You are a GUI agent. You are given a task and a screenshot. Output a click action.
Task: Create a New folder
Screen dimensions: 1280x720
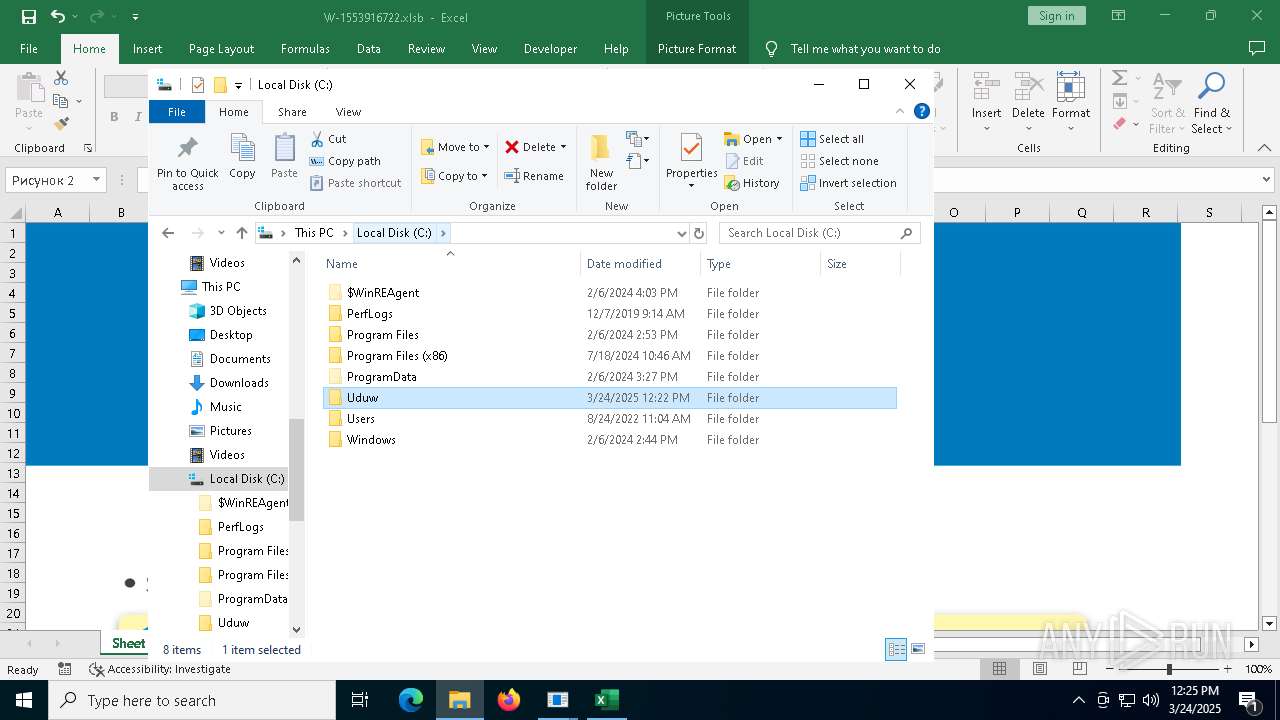[601, 161]
